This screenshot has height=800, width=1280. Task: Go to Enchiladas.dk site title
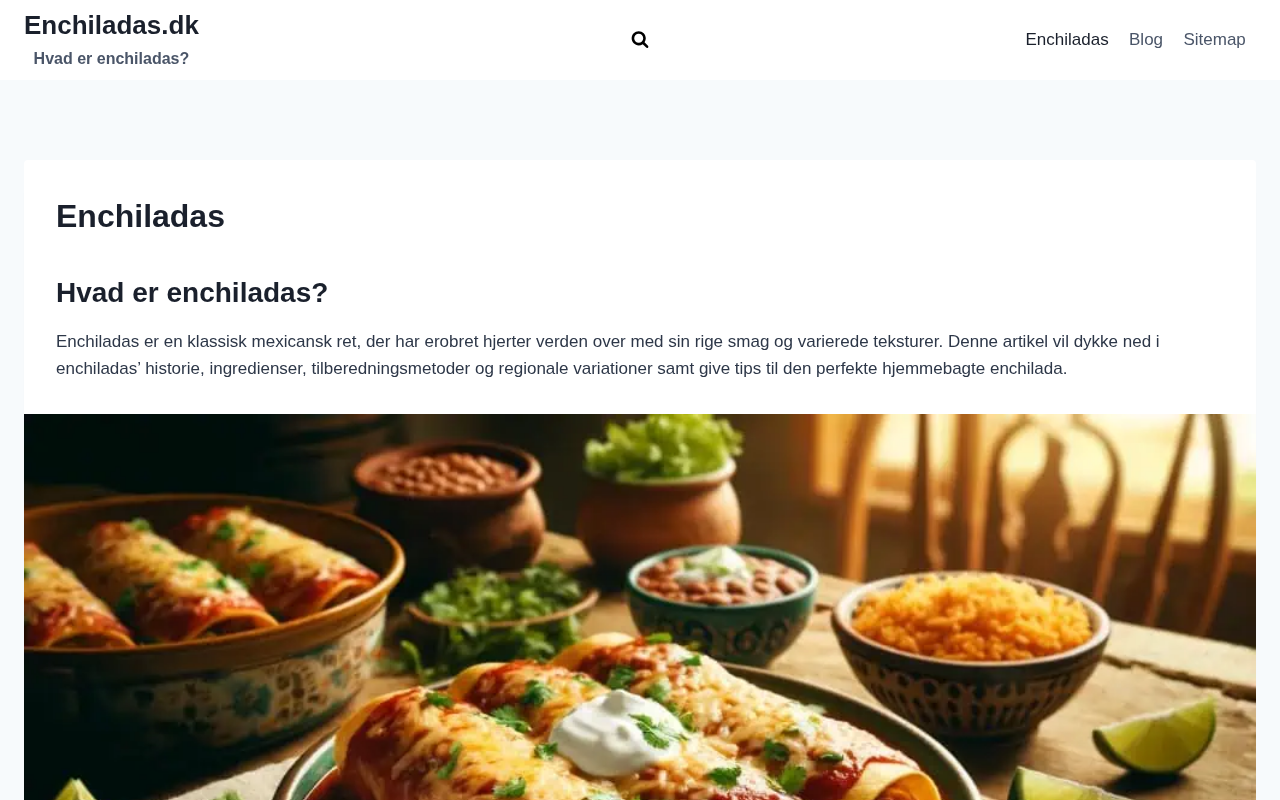[111, 25]
